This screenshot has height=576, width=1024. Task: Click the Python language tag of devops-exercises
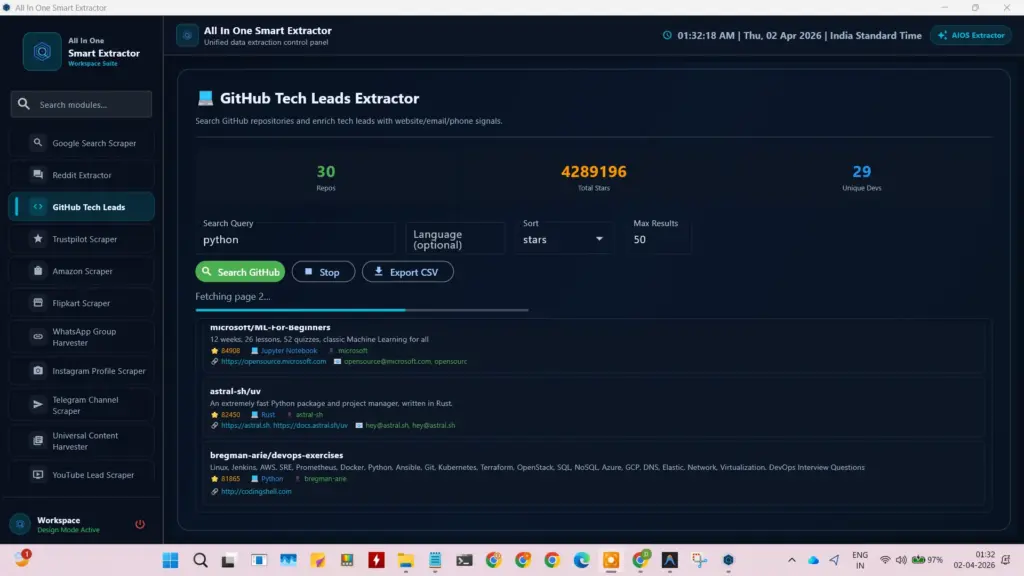click(272, 479)
